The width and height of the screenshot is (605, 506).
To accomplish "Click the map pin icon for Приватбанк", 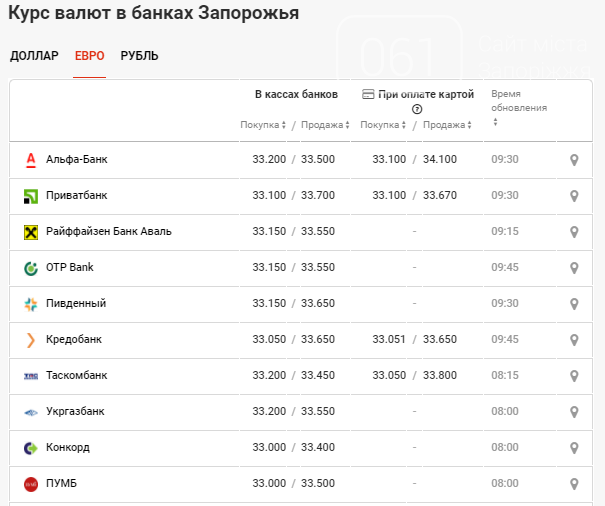I will click(x=574, y=196).
